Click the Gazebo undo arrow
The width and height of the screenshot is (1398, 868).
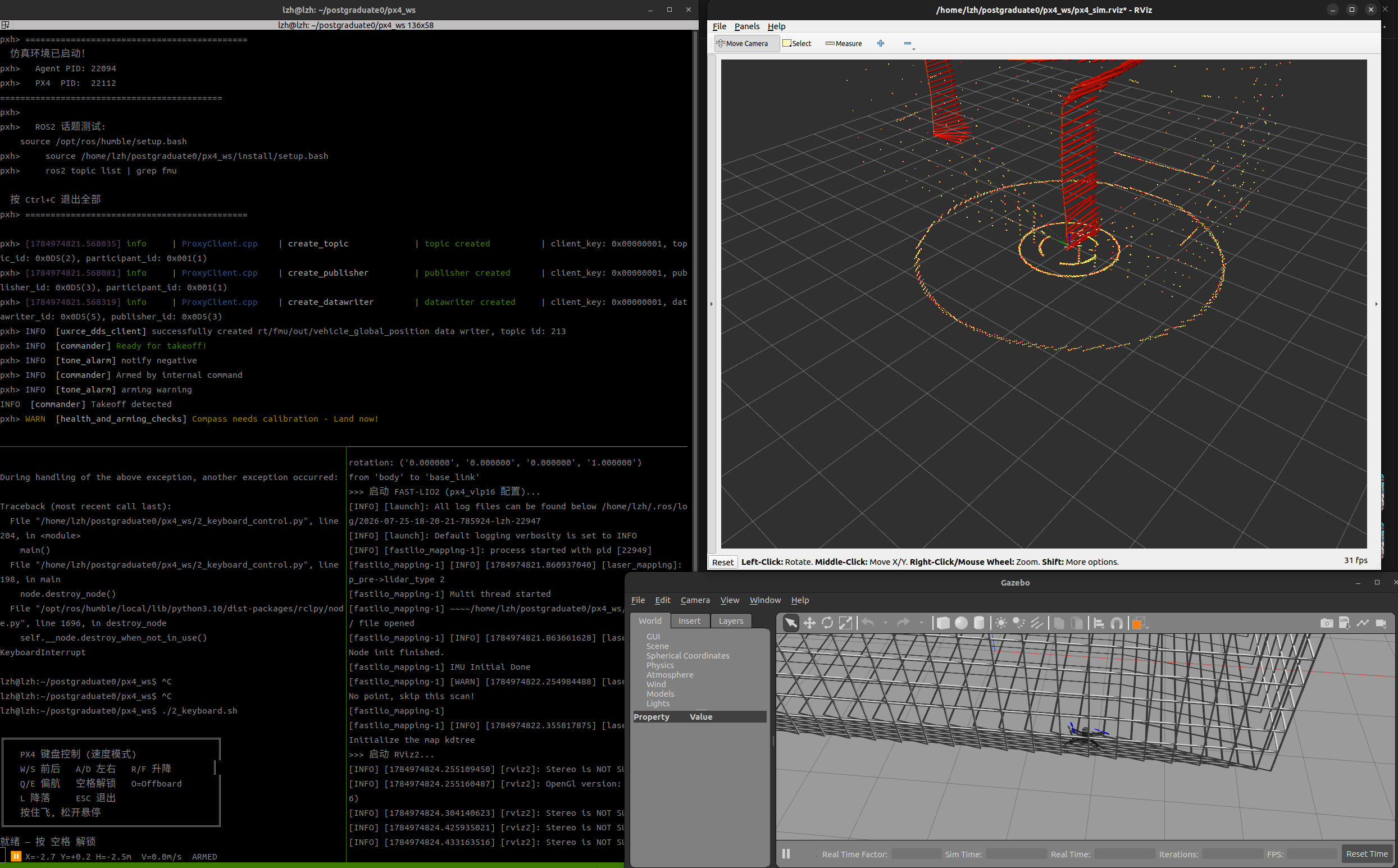868,623
